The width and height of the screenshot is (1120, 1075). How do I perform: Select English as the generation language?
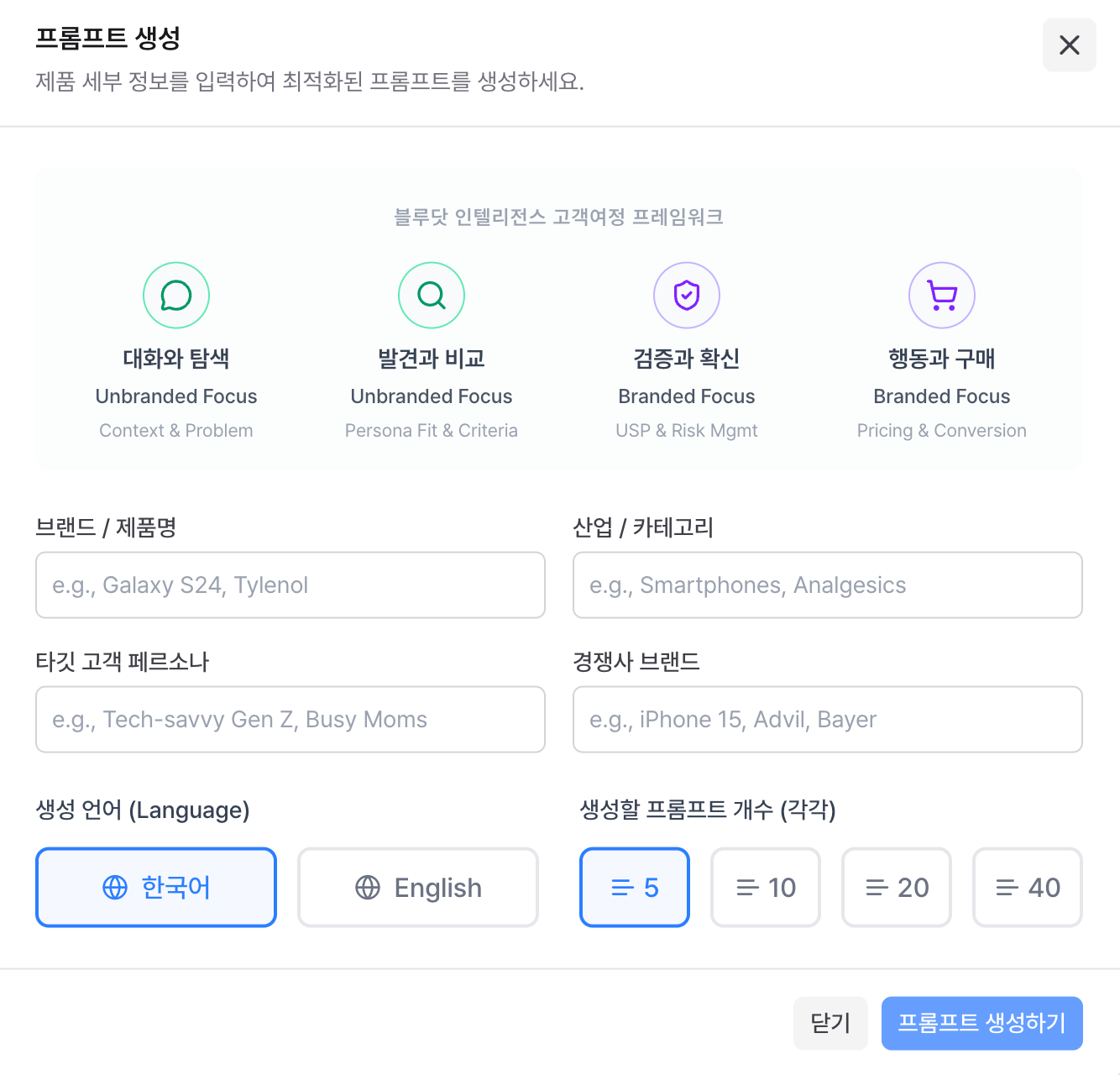click(x=417, y=887)
